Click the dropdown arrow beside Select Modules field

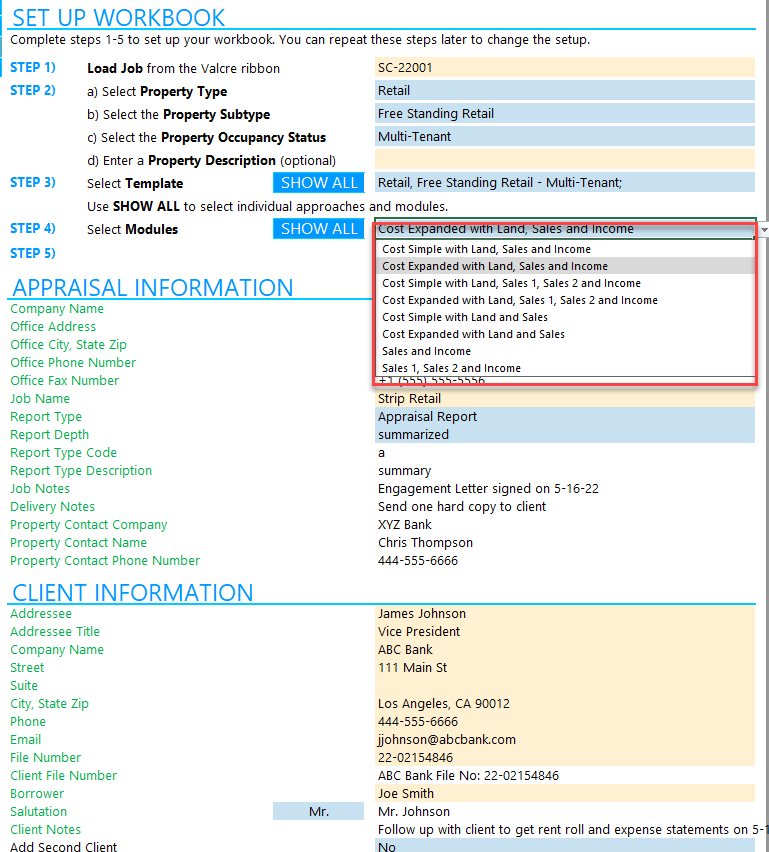(764, 230)
